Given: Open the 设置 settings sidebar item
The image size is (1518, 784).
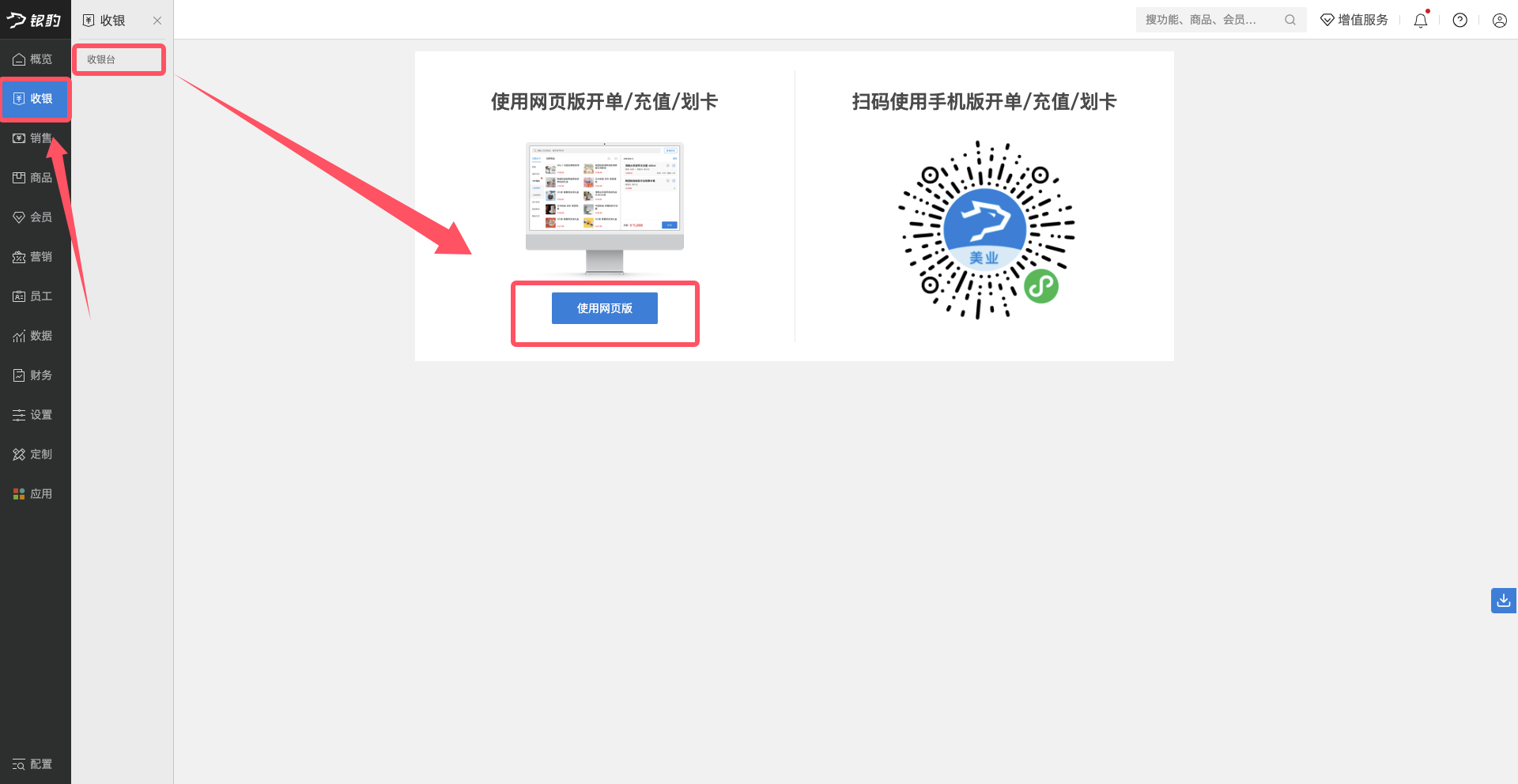Looking at the screenshot, I should (x=33, y=415).
